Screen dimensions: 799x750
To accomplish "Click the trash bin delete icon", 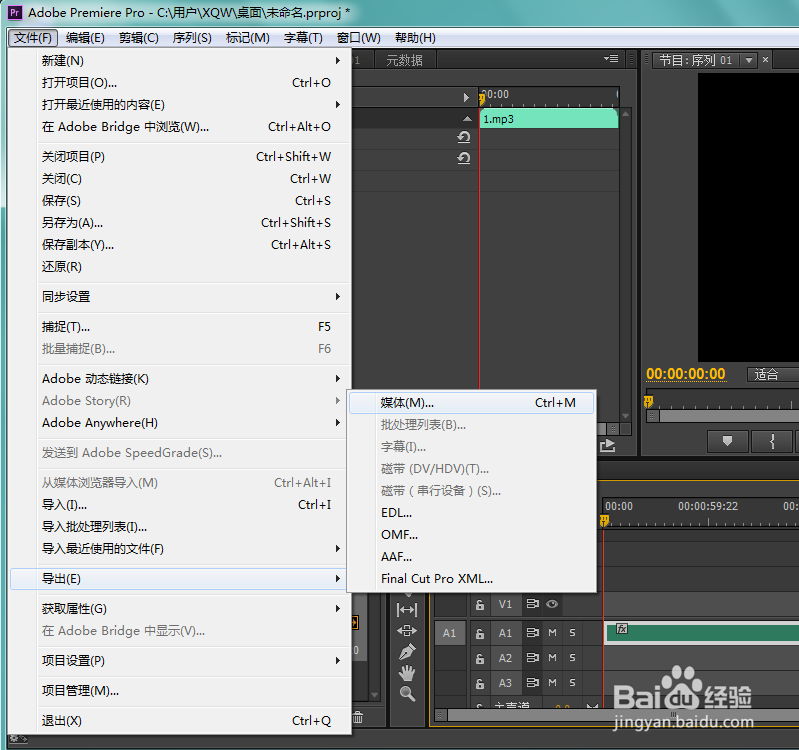I will tap(358, 717).
